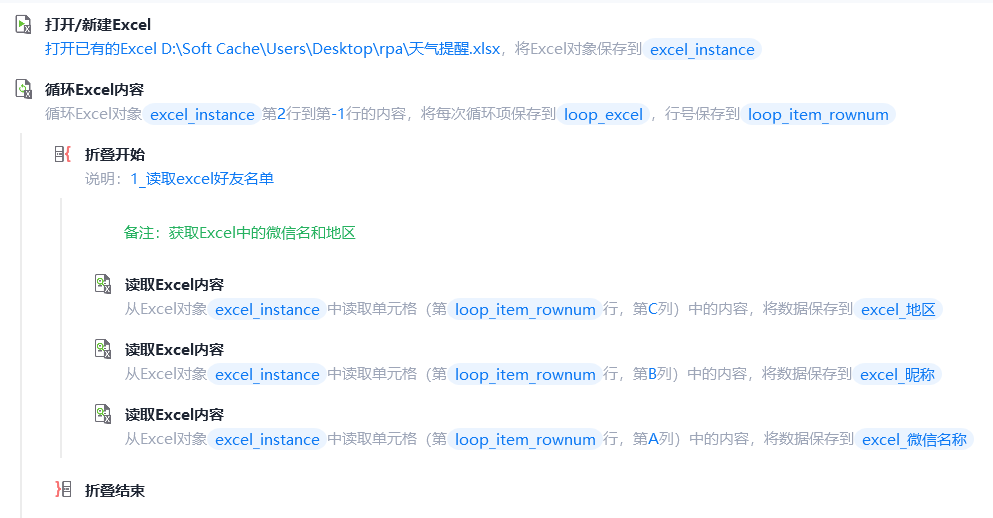Click the 第2行到第-1行的内容 range text
This screenshot has height=518, width=993.
[334, 114]
